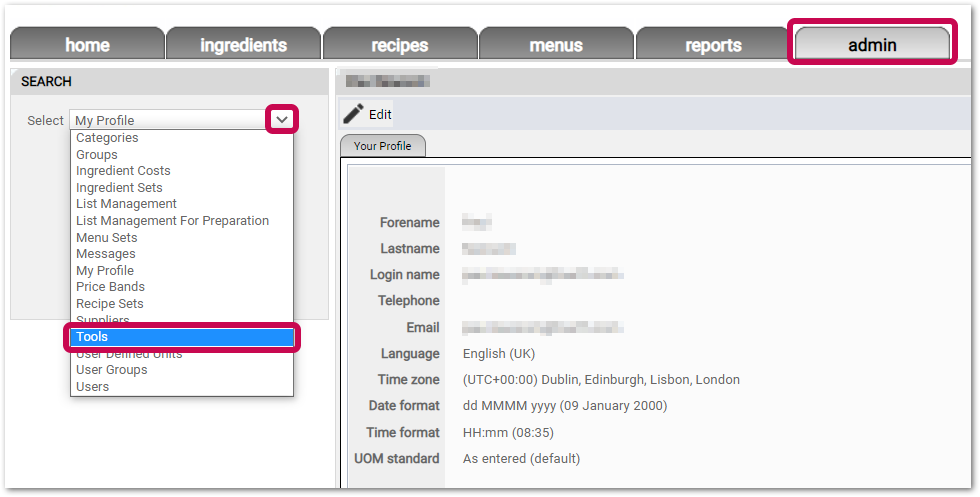Click the Login name label
The image size is (980, 497).
(x=404, y=275)
